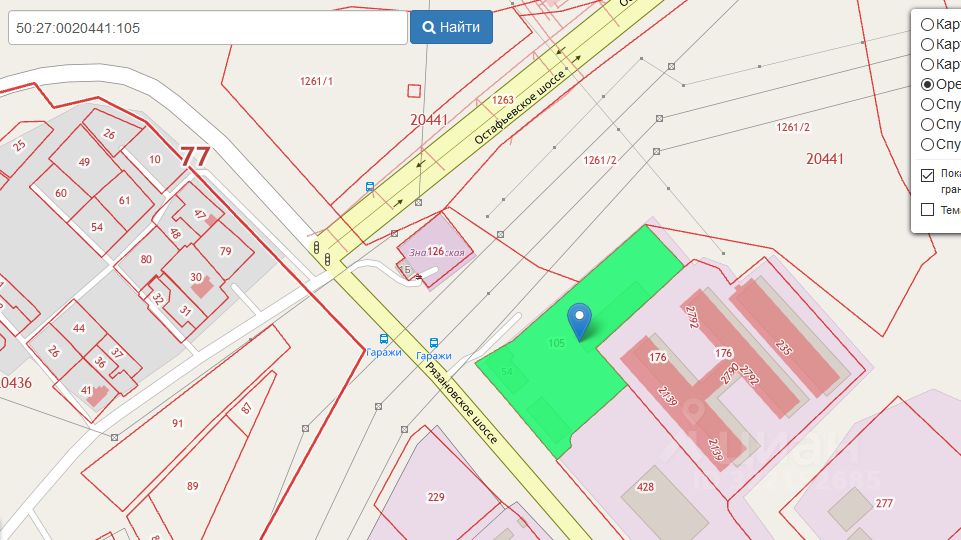Enable the Тем checkbox
The width and height of the screenshot is (961, 540).
(x=927, y=210)
